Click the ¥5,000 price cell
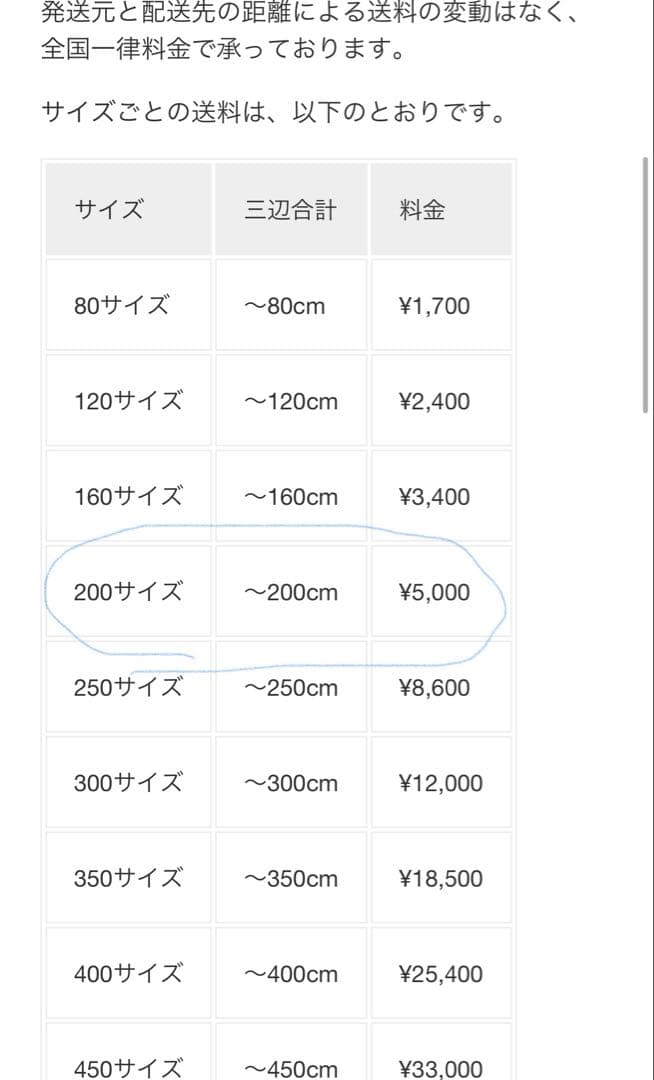The width and height of the screenshot is (654, 1080). pyautogui.click(x=434, y=592)
